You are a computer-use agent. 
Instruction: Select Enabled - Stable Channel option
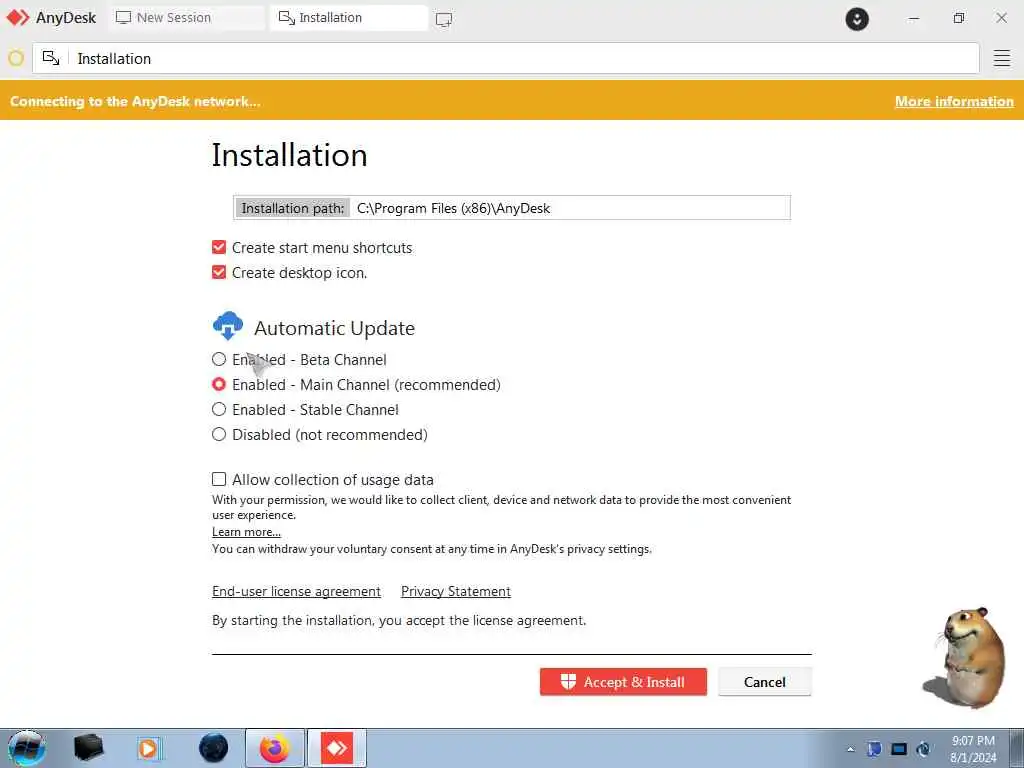(x=219, y=409)
